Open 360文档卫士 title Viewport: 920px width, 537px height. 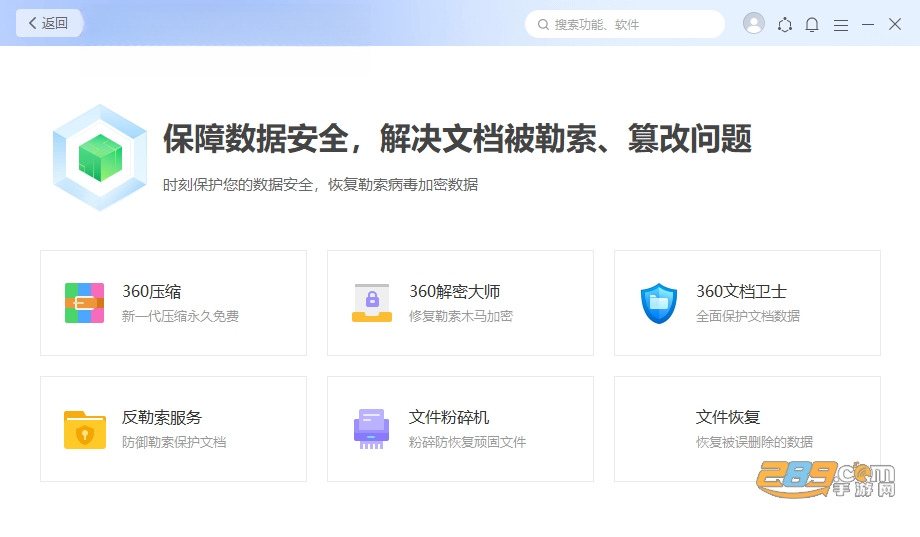[x=741, y=291]
